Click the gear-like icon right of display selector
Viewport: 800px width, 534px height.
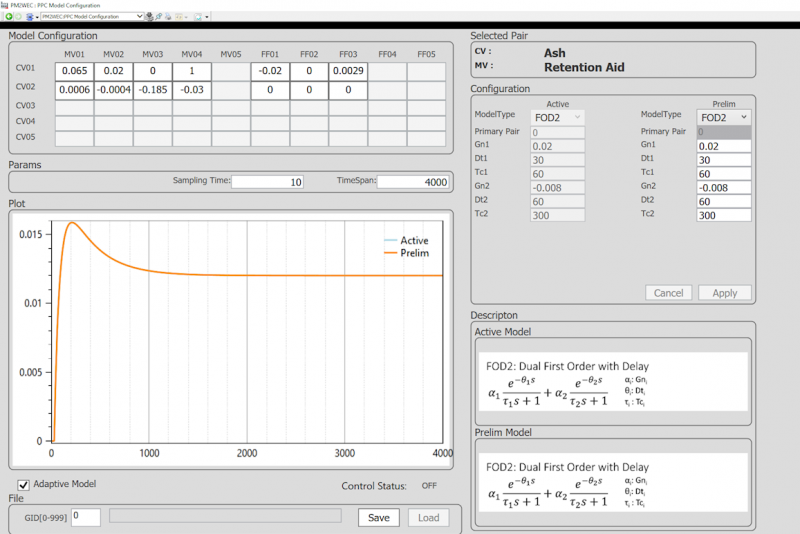tap(149, 16)
